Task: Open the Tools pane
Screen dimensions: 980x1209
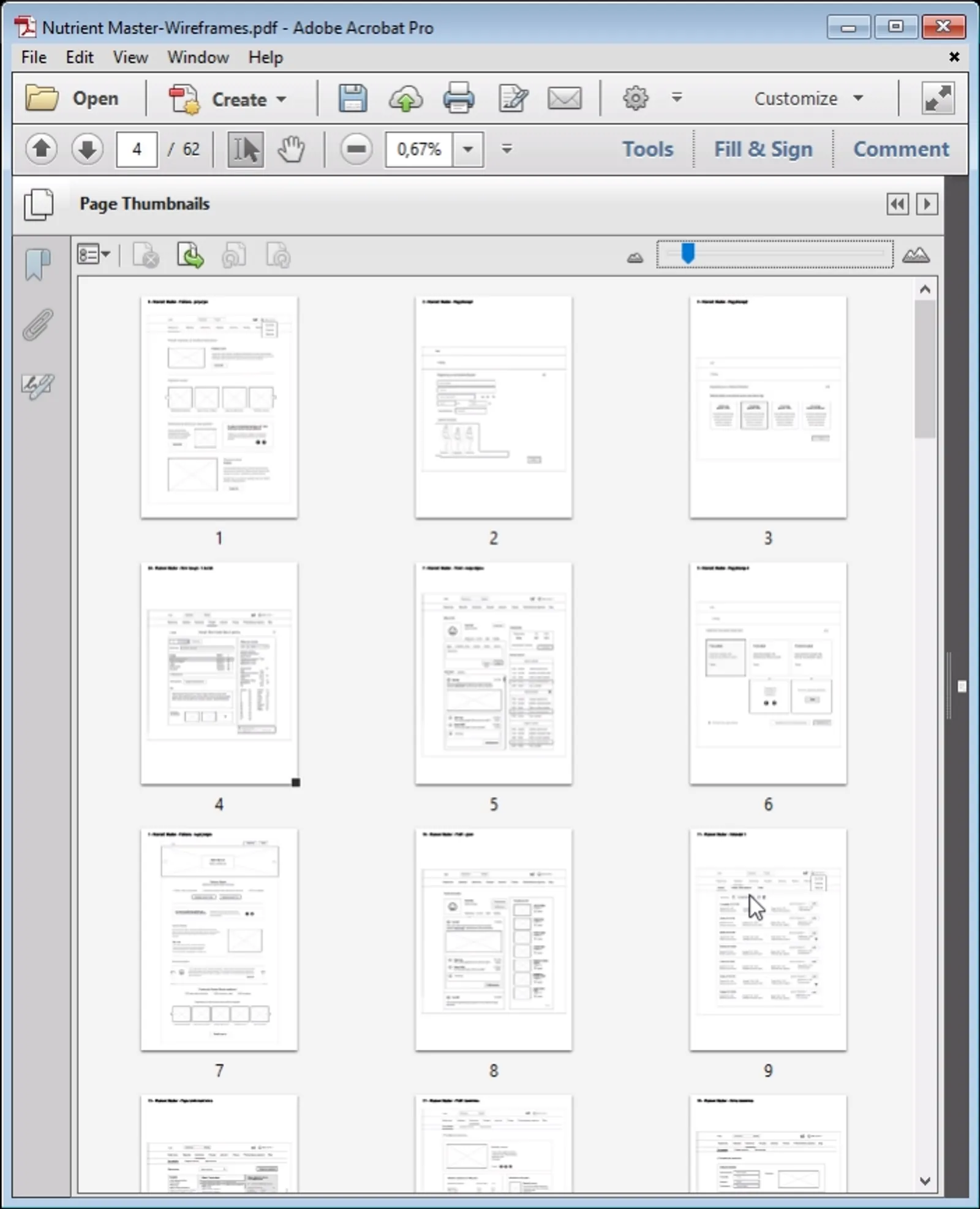Action: coord(648,149)
